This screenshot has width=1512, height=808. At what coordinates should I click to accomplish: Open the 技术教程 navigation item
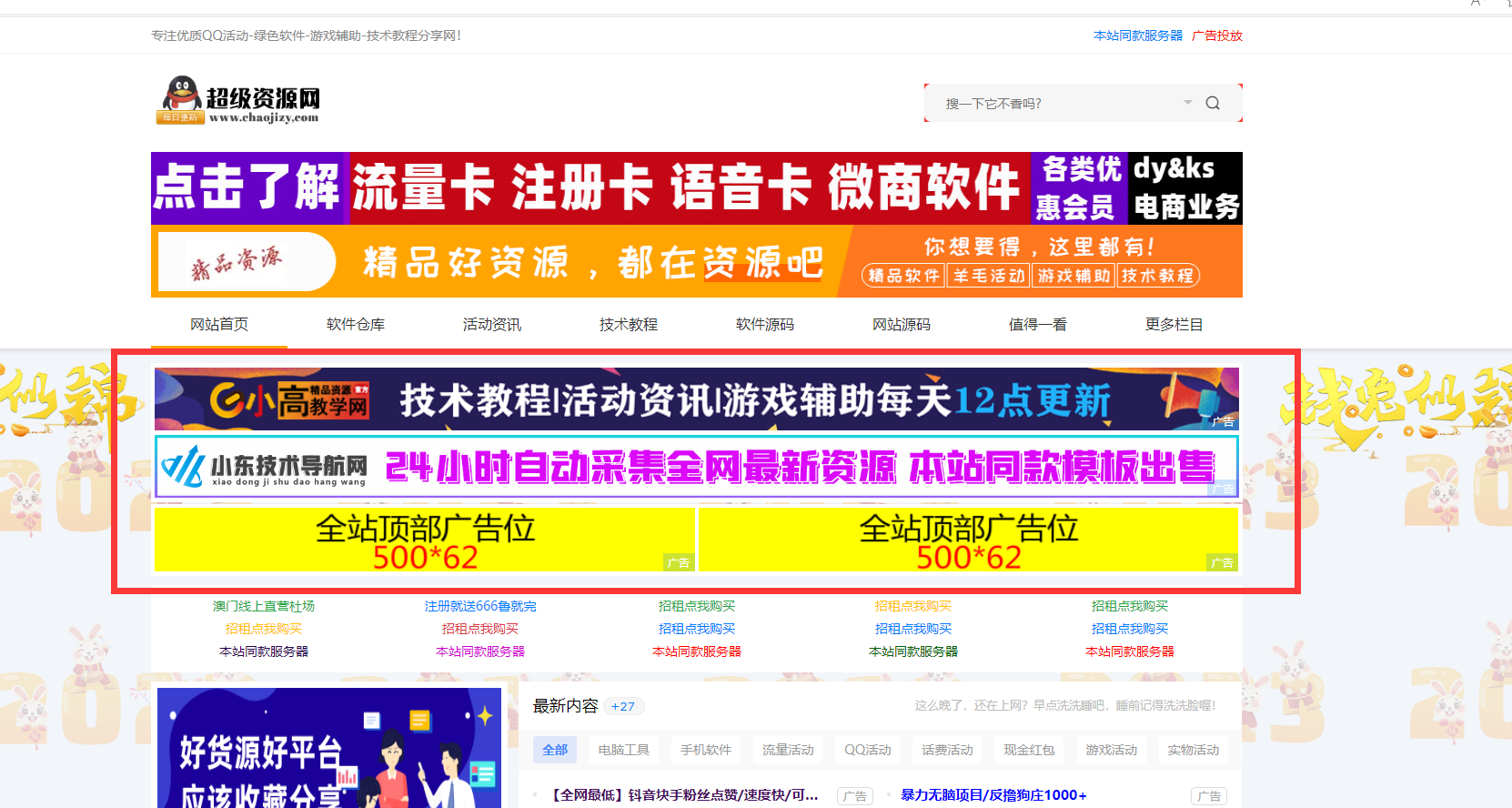(629, 325)
